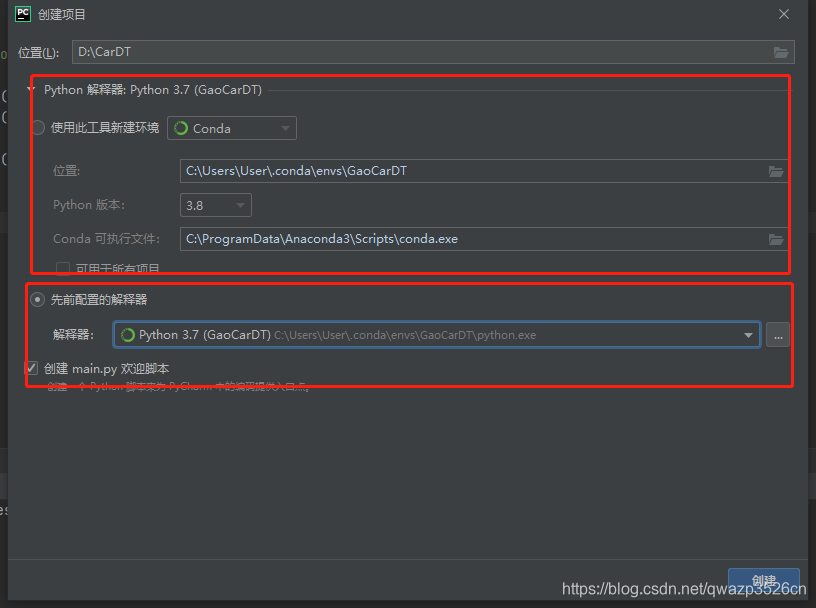Screen dimensions: 816x608
Task: Click the PyCharm logo in the title bar
Action: (23, 14)
